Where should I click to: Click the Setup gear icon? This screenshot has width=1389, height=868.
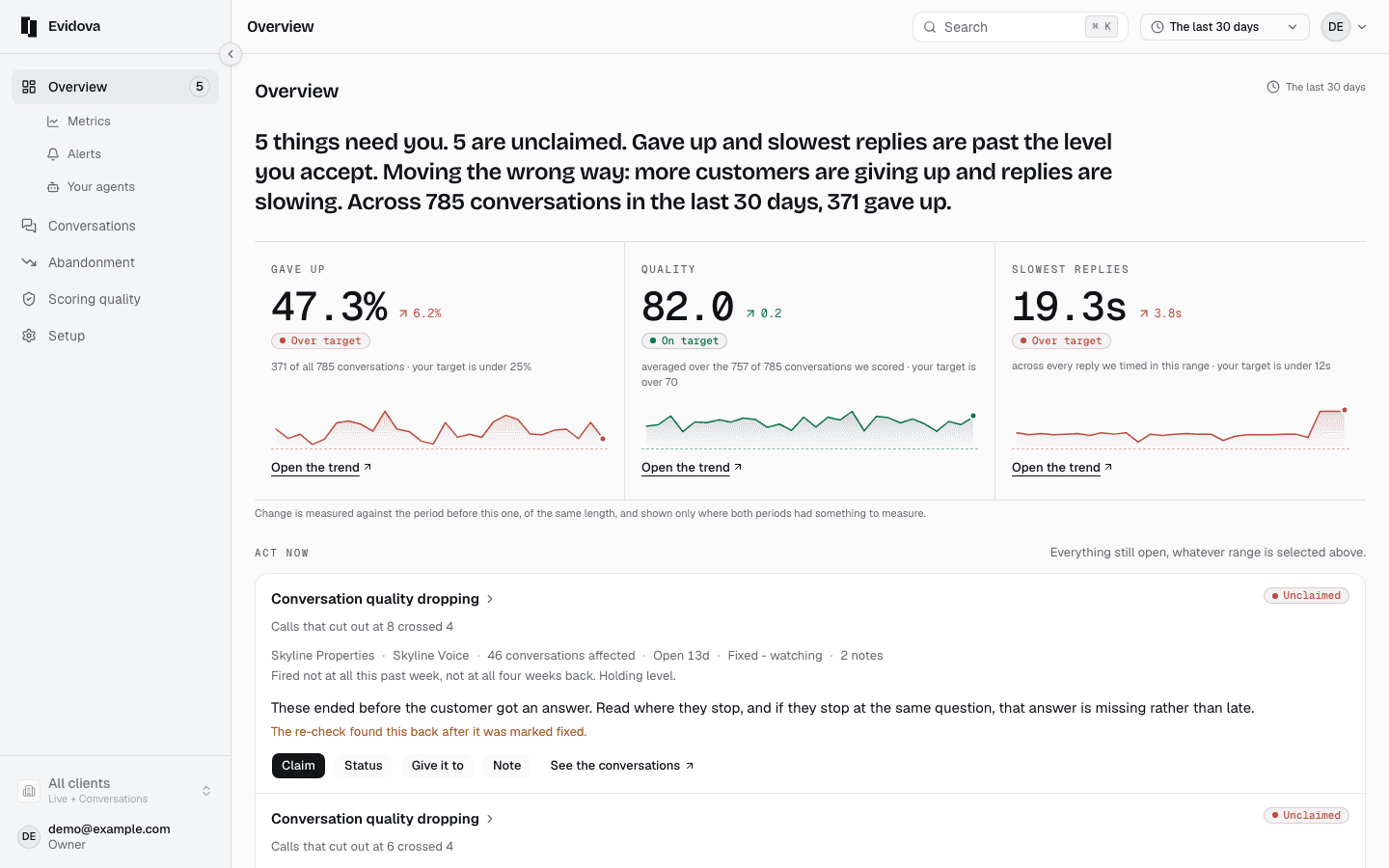click(x=29, y=336)
